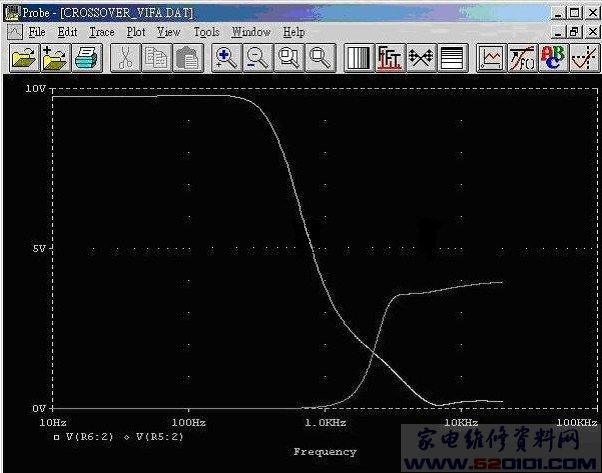Viewport: 602px width, 473px height.
Task: Click the Performance Analysis checkered-flags icon
Action: (422, 58)
